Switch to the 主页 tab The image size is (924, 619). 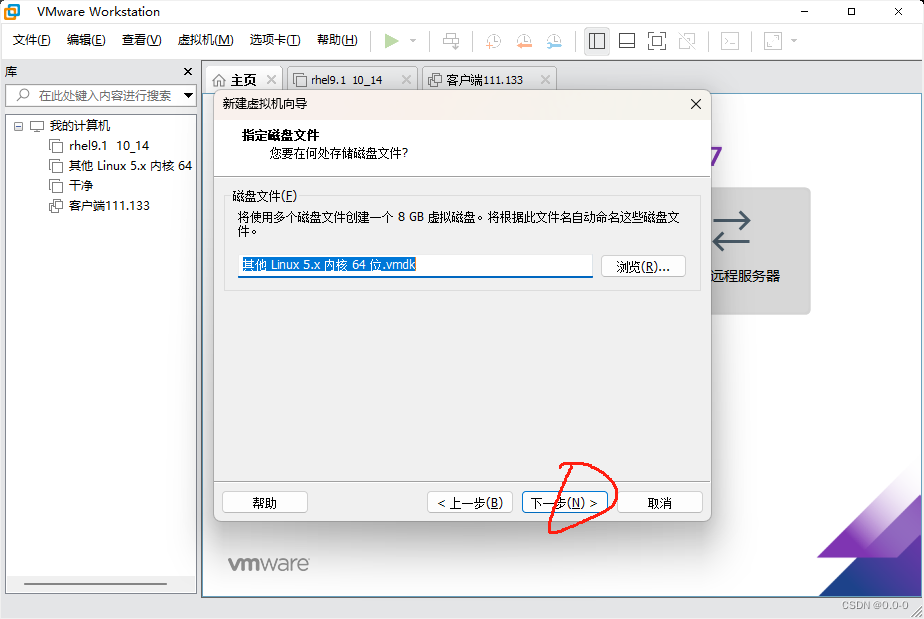pos(243,80)
